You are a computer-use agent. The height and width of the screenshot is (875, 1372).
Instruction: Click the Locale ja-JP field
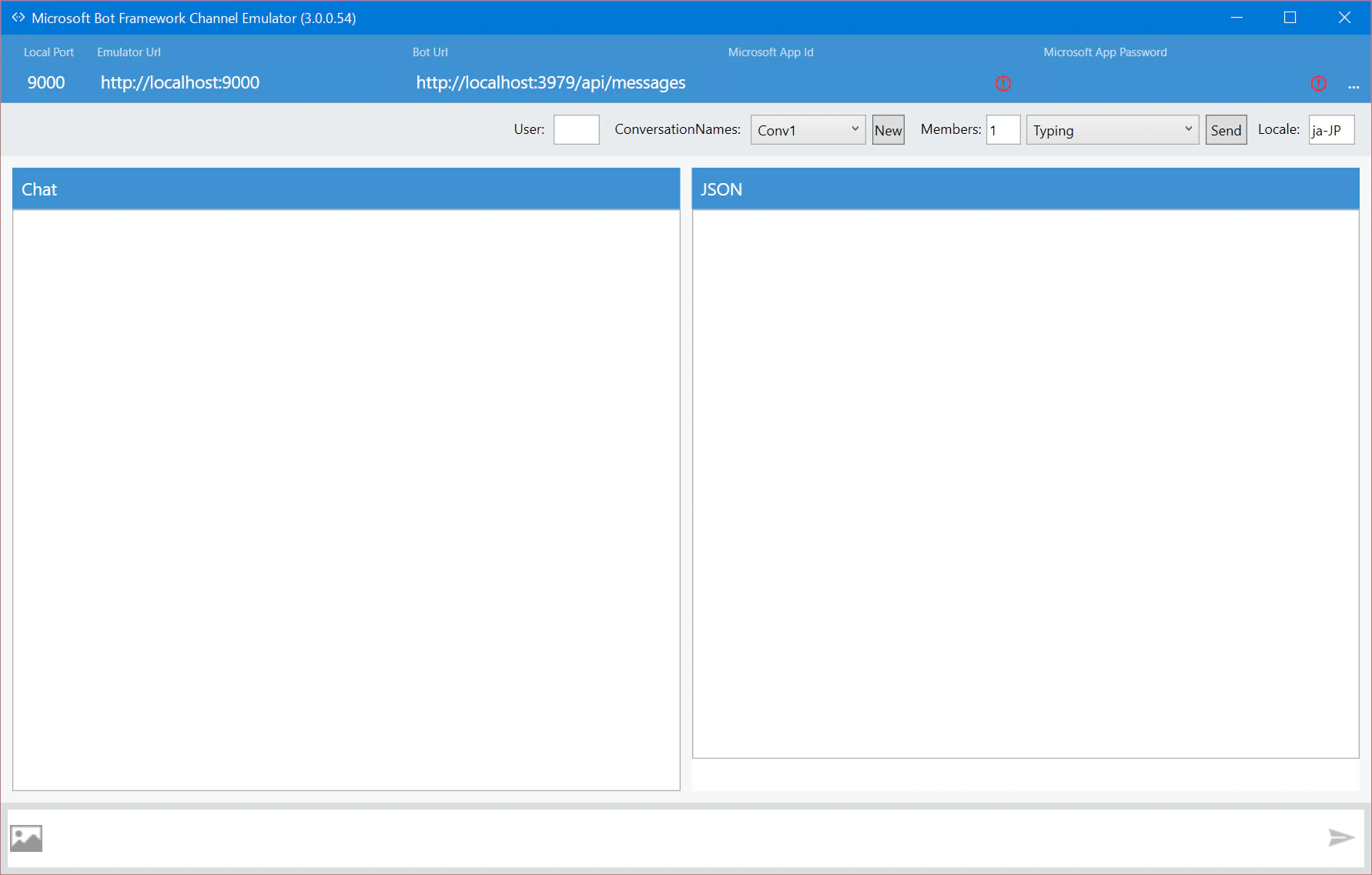(1332, 130)
